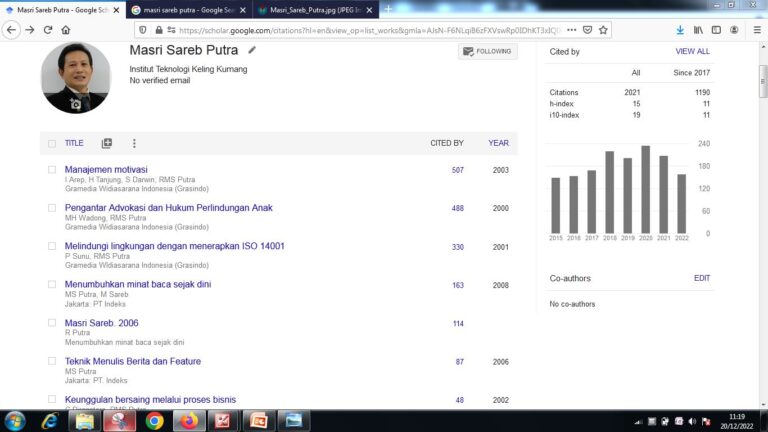Open Google Chrome from taskbar
Viewport: 768px width, 432px height.
click(x=154, y=421)
